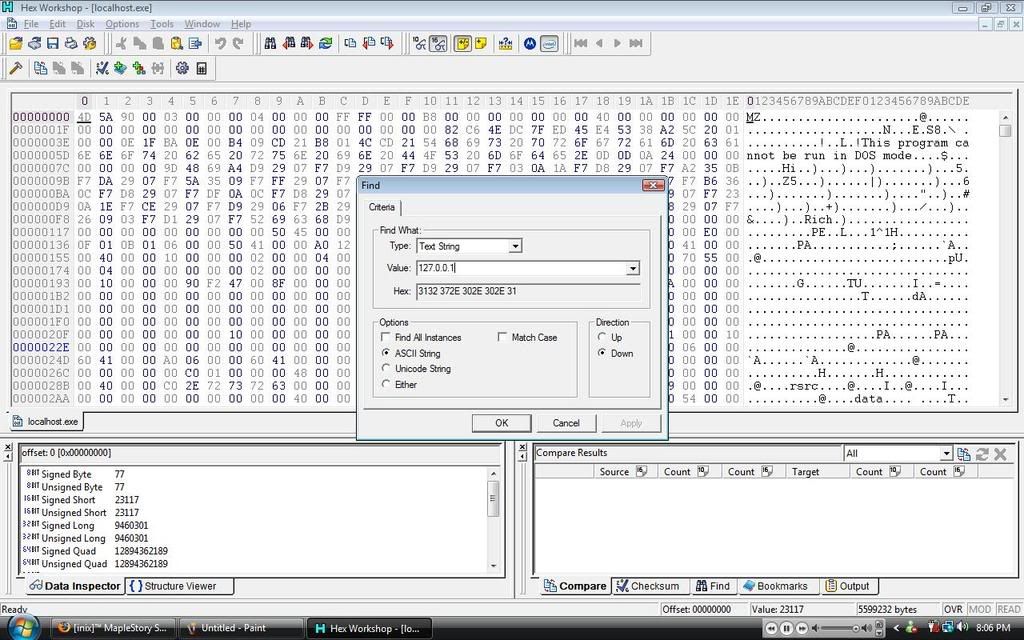
Task: Select Intel byte order icon
Action: pyautogui.click(x=549, y=44)
